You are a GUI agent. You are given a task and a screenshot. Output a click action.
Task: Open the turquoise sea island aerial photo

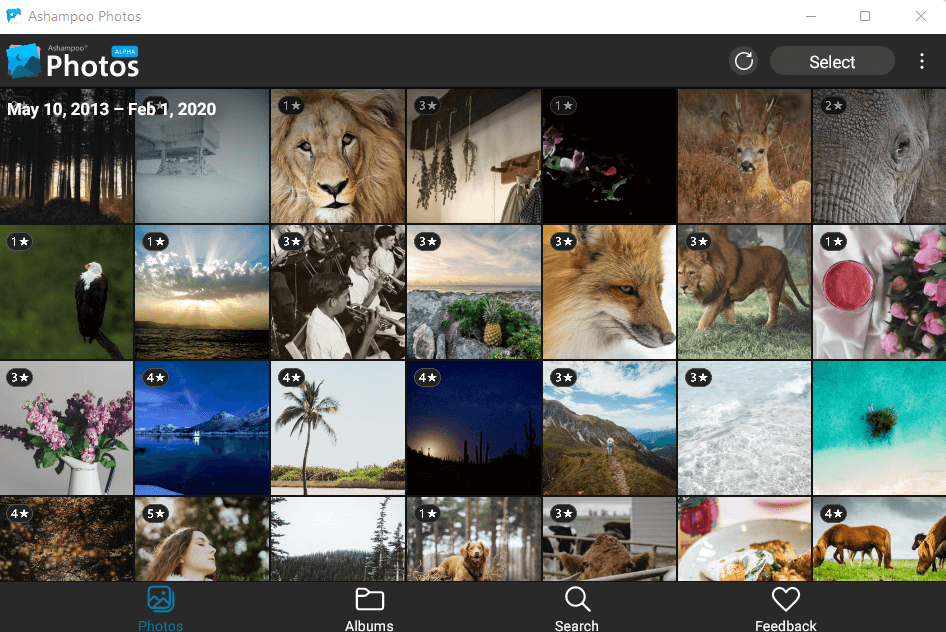coord(880,428)
